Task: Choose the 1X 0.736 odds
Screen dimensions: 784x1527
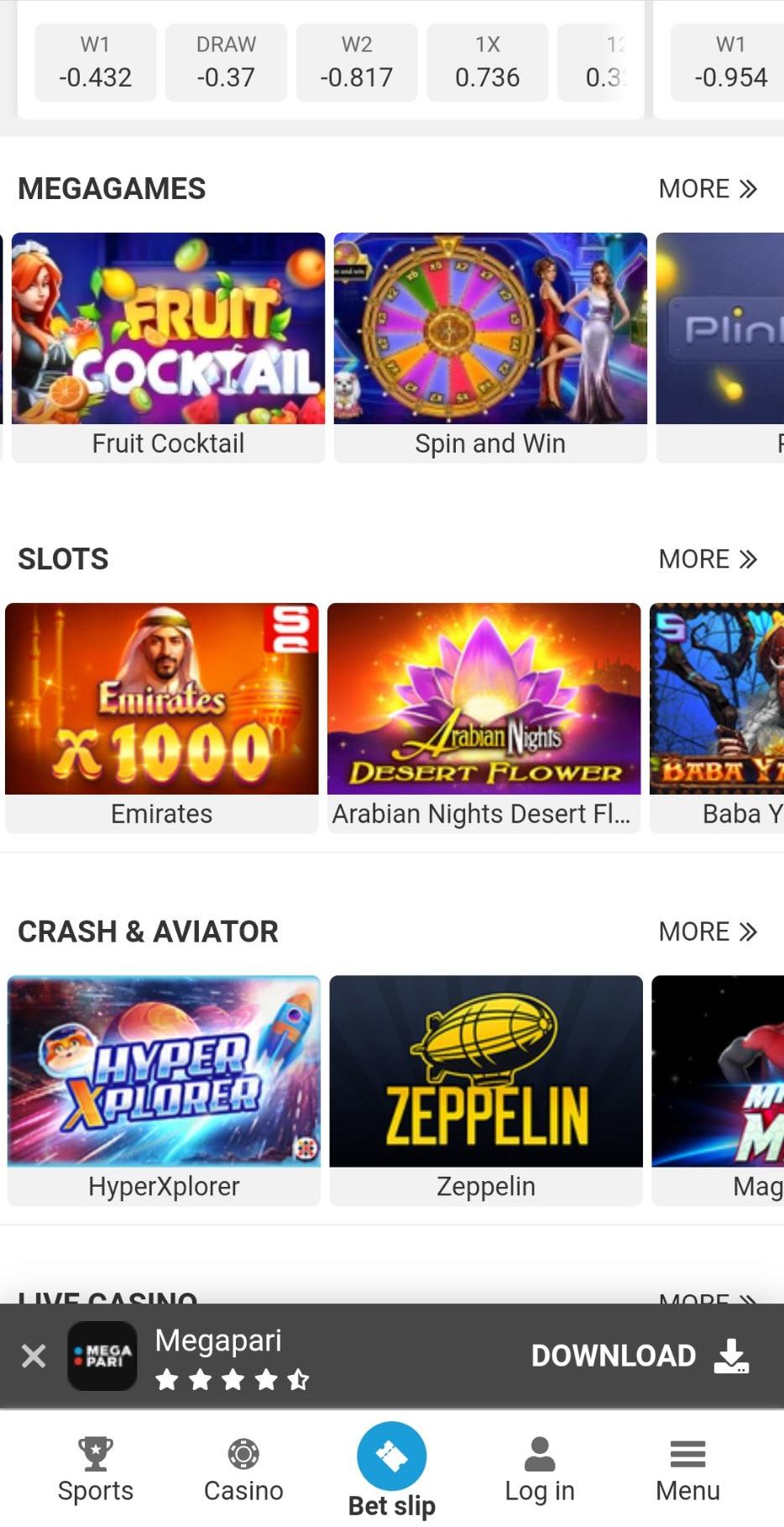Action: coord(488,63)
